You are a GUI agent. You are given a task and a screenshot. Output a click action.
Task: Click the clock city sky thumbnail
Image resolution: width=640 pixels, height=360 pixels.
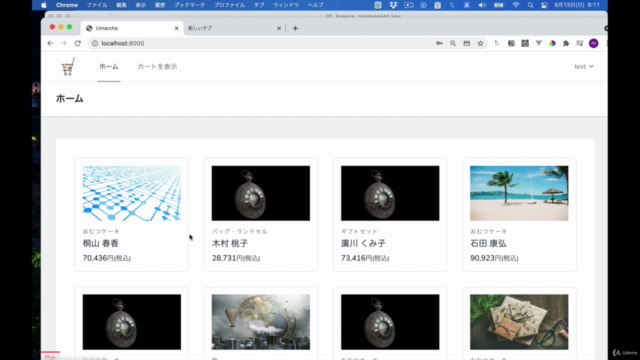coord(261,322)
